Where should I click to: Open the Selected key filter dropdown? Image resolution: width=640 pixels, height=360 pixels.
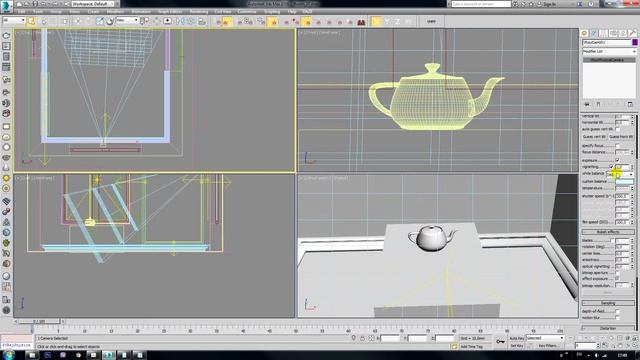545,338
